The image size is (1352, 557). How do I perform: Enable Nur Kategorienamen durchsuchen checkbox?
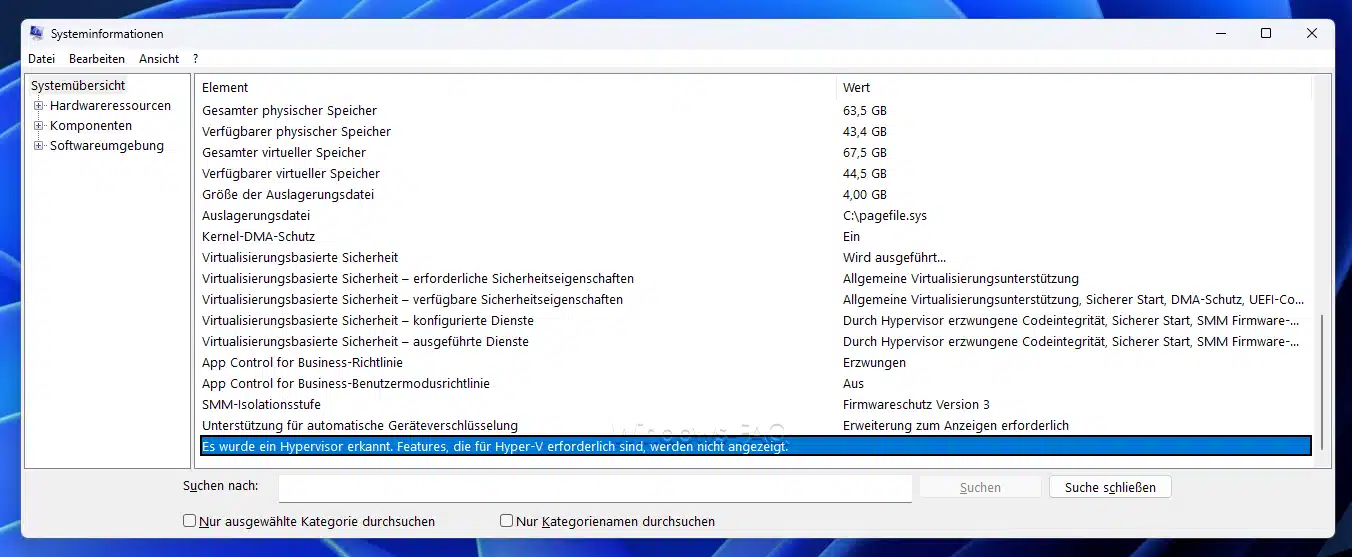tap(506, 521)
